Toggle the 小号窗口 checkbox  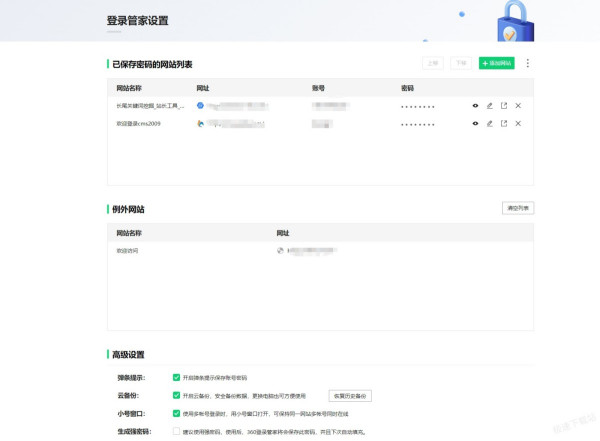176,413
